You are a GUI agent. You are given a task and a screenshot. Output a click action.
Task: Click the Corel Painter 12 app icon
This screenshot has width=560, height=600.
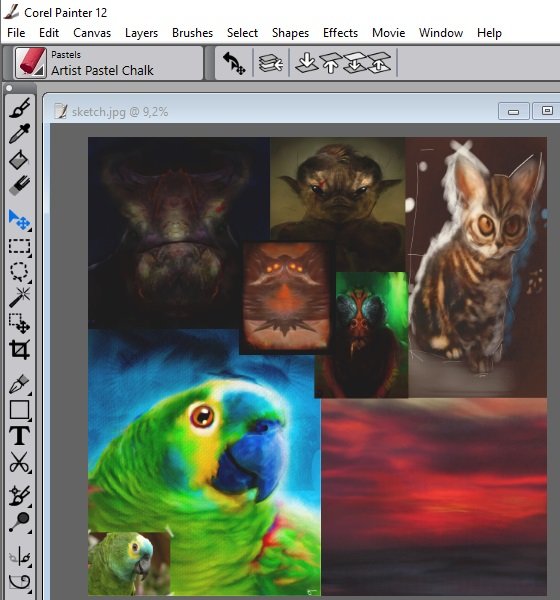pos(11,12)
